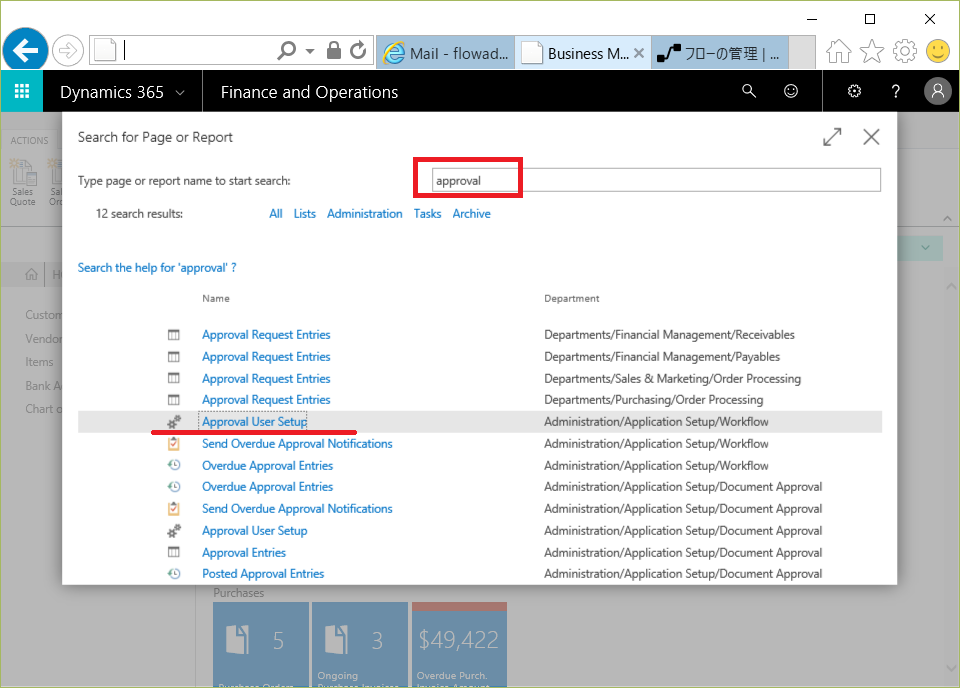The image size is (960, 688).
Task: Click the page search input containing 'approval'
Action: 656,180
